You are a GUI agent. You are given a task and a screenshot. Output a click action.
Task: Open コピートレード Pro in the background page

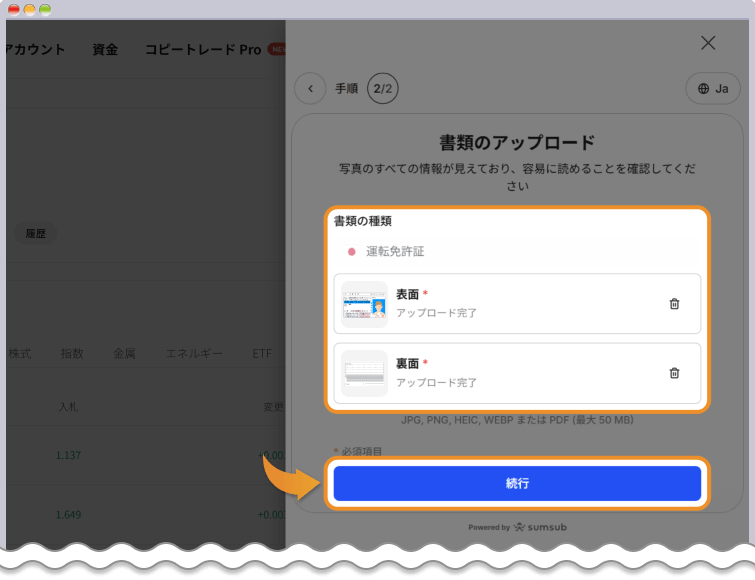(x=203, y=49)
